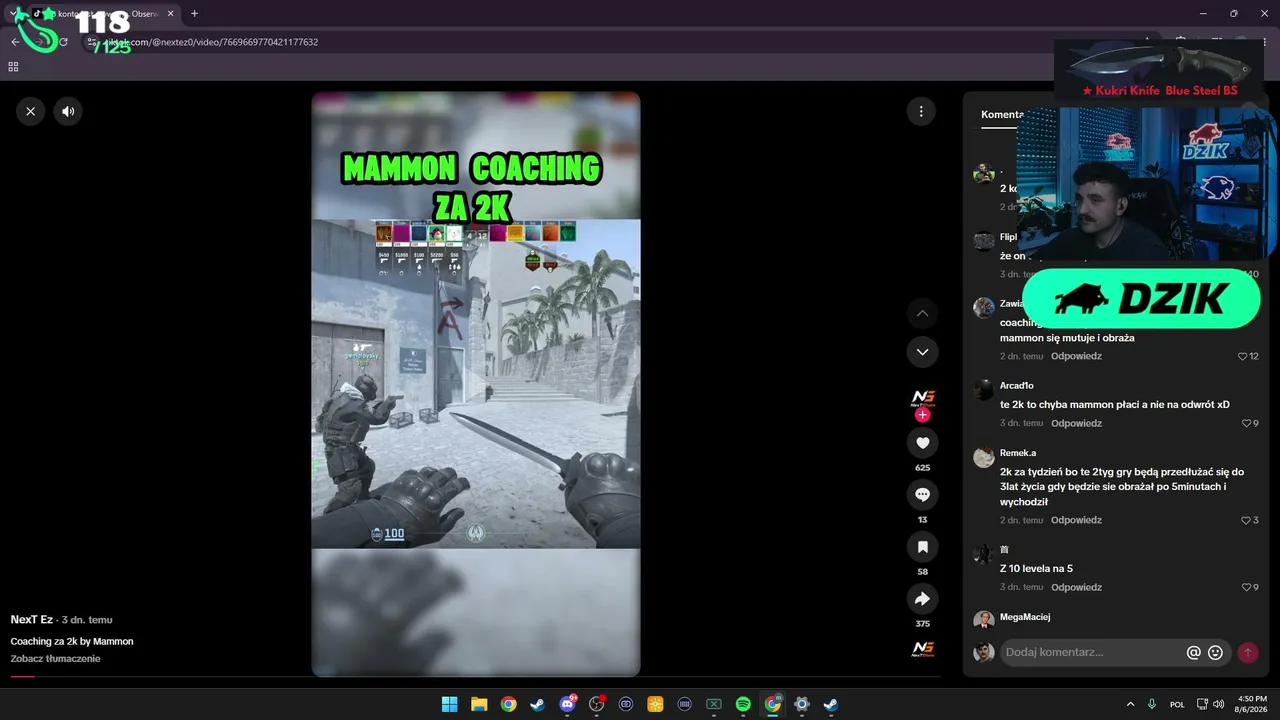Go to the previous video
The width and height of the screenshot is (1280, 720).
(922, 314)
